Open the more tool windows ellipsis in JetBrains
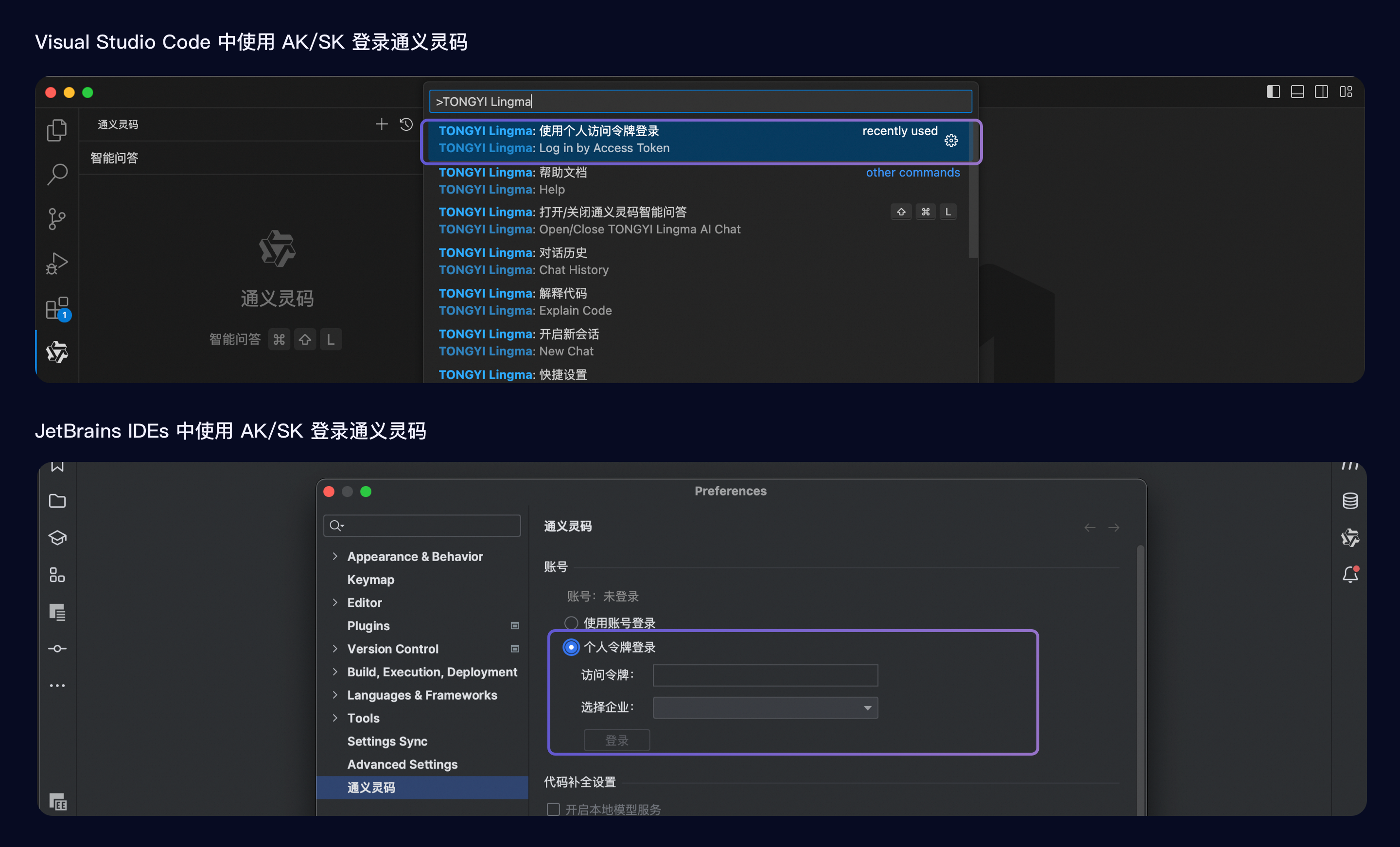The image size is (1400, 847). [x=57, y=686]
